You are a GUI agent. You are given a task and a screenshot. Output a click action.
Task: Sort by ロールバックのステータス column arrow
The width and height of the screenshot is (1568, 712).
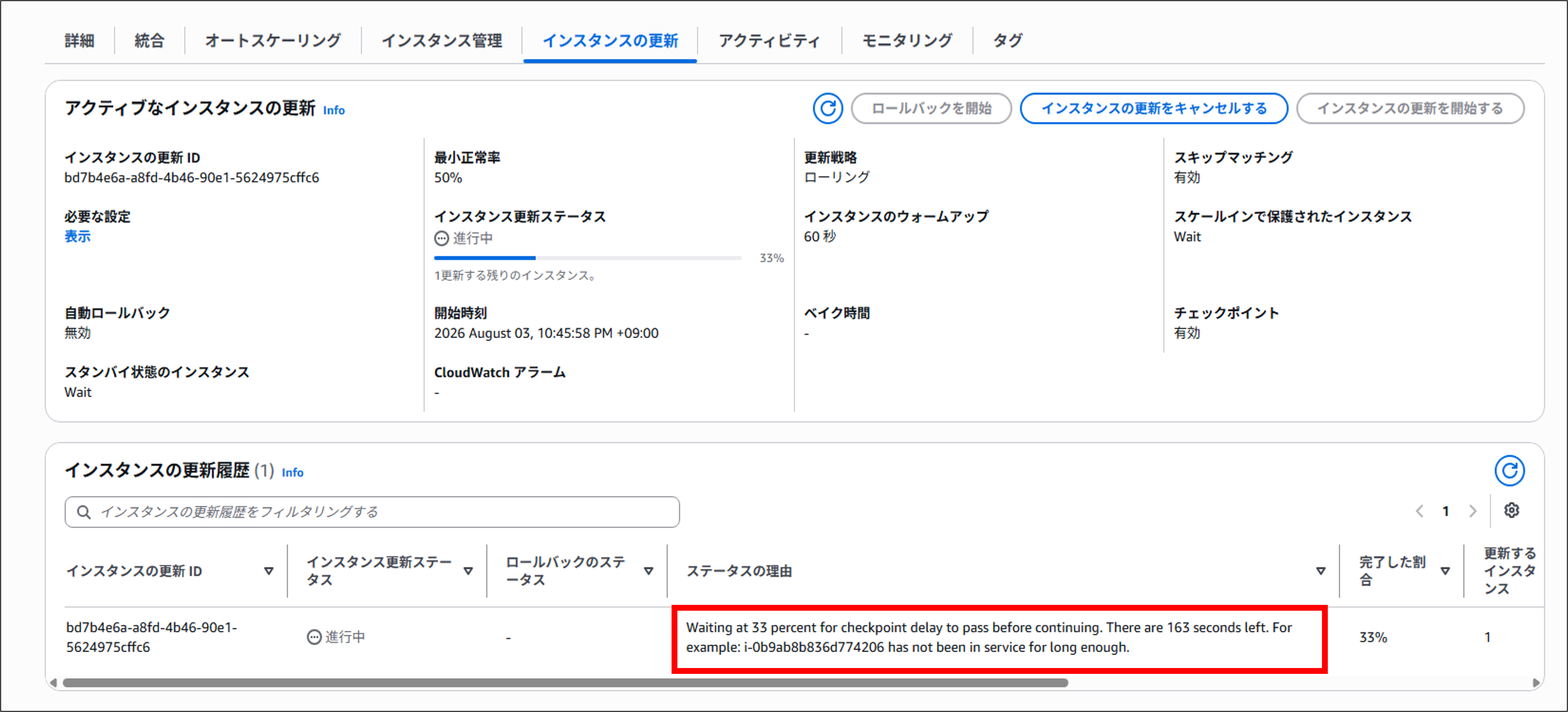click(649, 571)
